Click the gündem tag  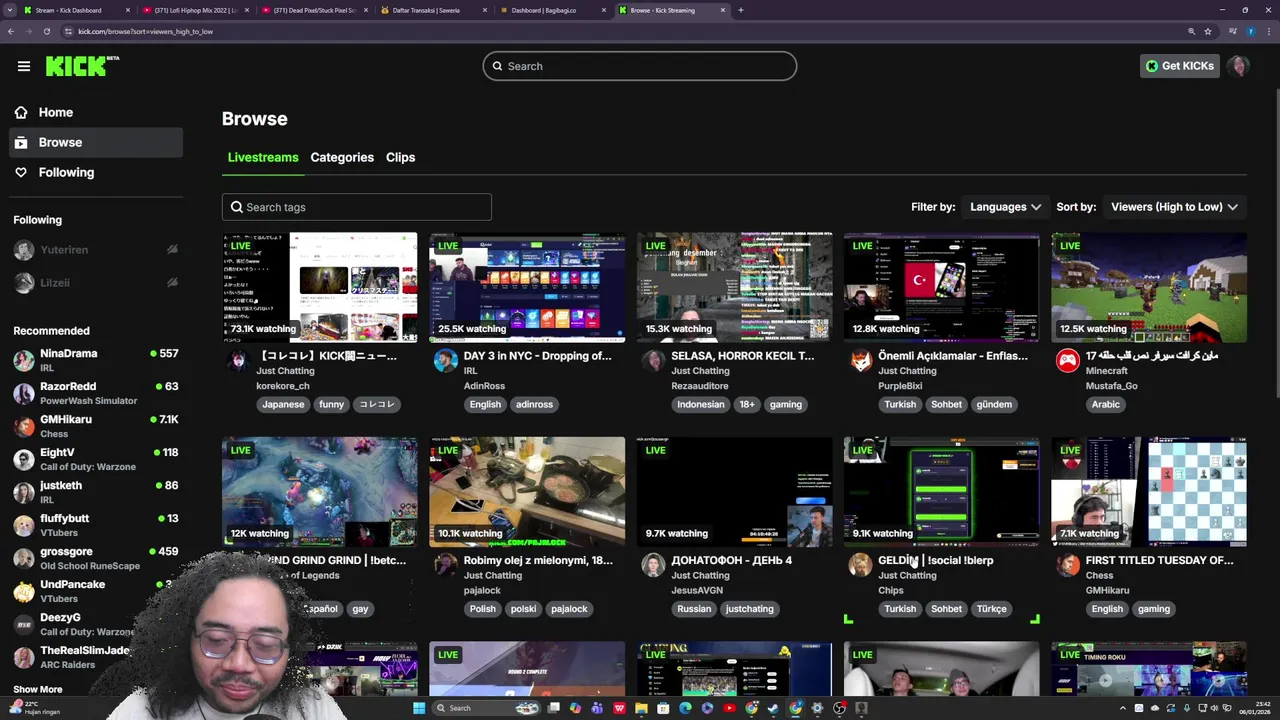coord(994,404)
